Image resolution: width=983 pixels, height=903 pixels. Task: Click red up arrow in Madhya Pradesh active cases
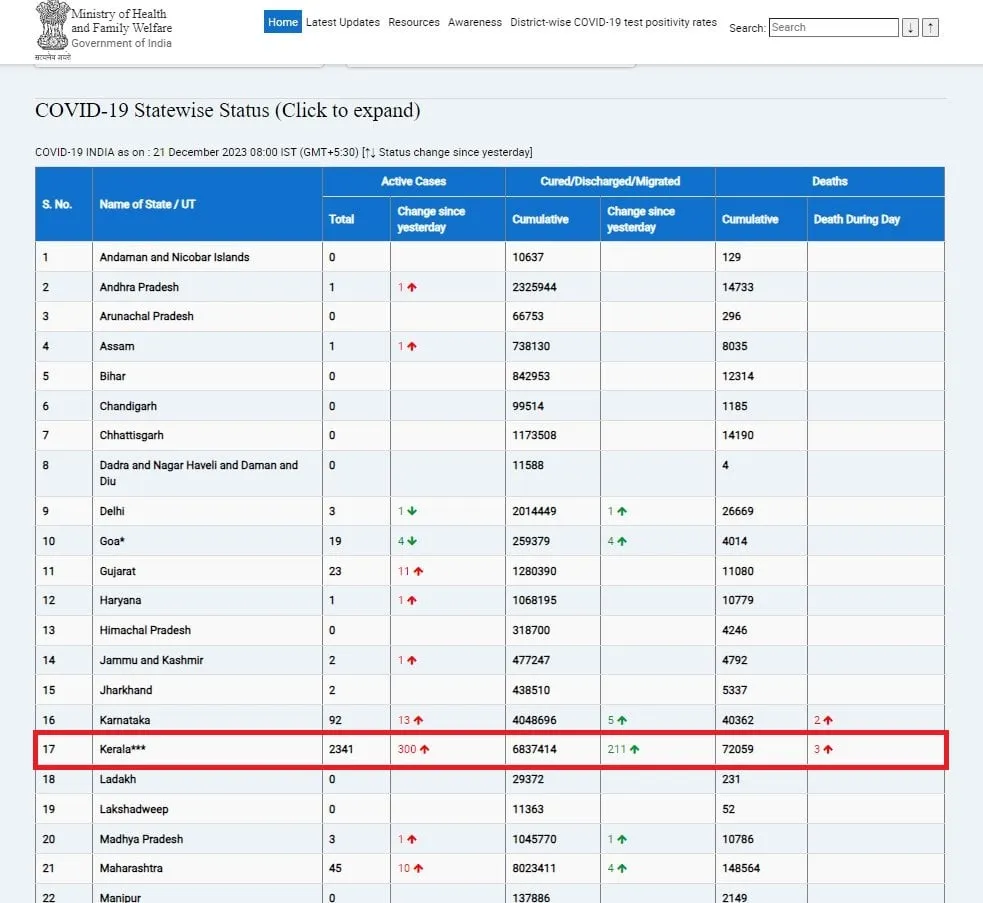[x=412, y=840]
